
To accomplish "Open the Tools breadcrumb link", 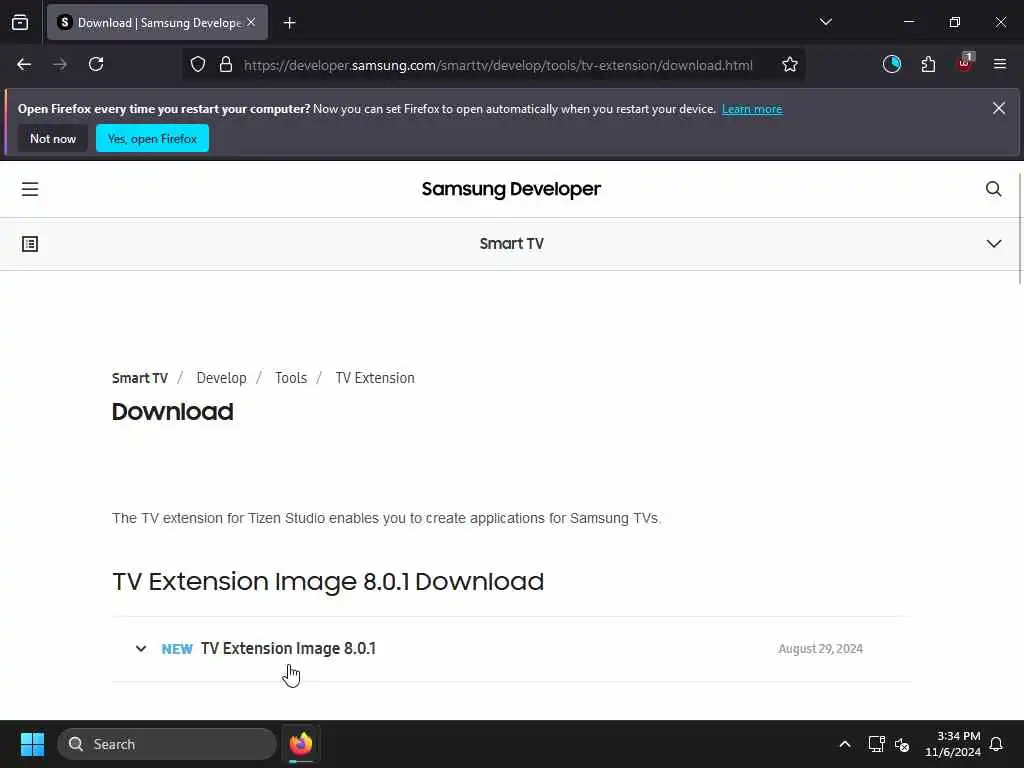I will pos(291,378).
